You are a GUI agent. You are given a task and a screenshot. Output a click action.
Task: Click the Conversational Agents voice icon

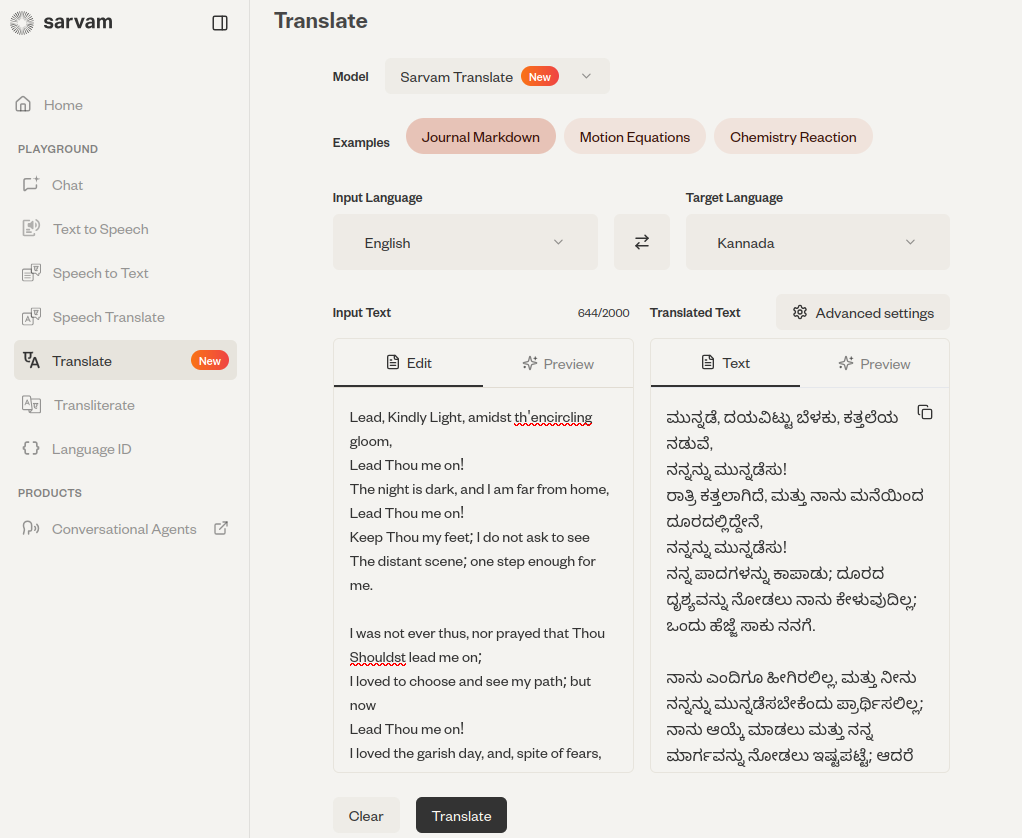(x=31, y=528)
